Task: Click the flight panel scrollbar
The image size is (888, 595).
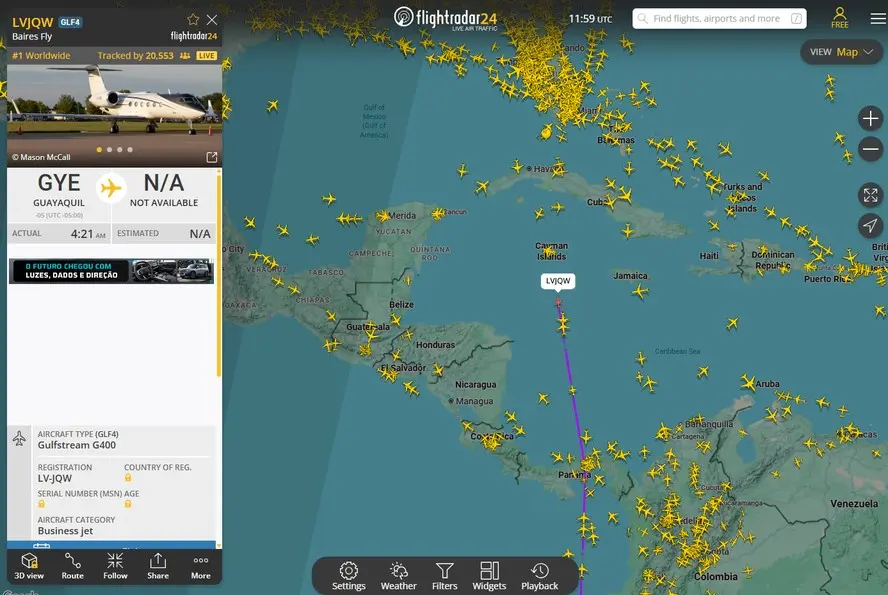Action: [219, 275]
